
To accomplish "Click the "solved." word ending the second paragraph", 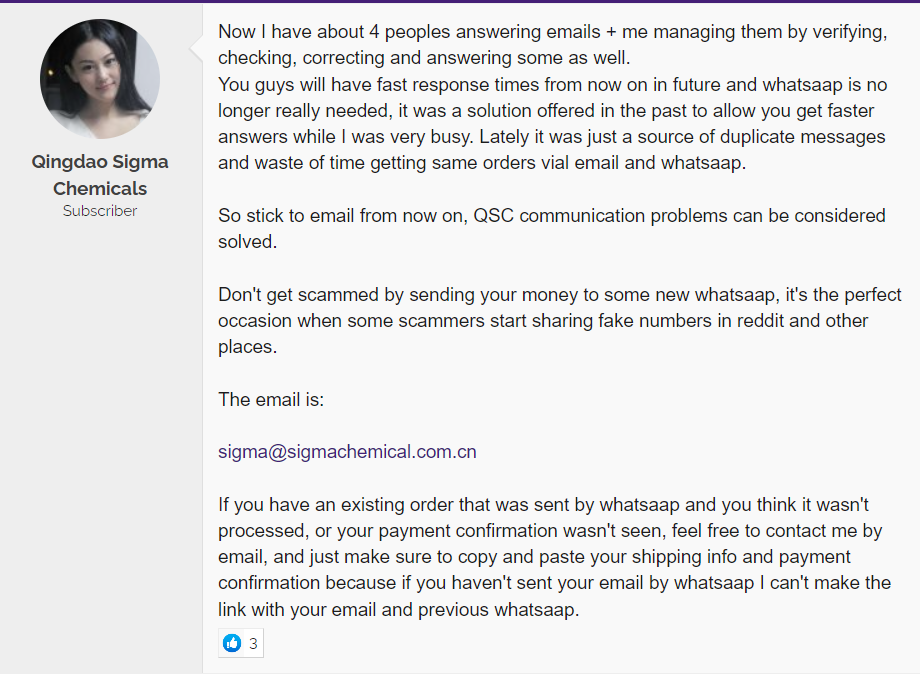I will point(248,242).
